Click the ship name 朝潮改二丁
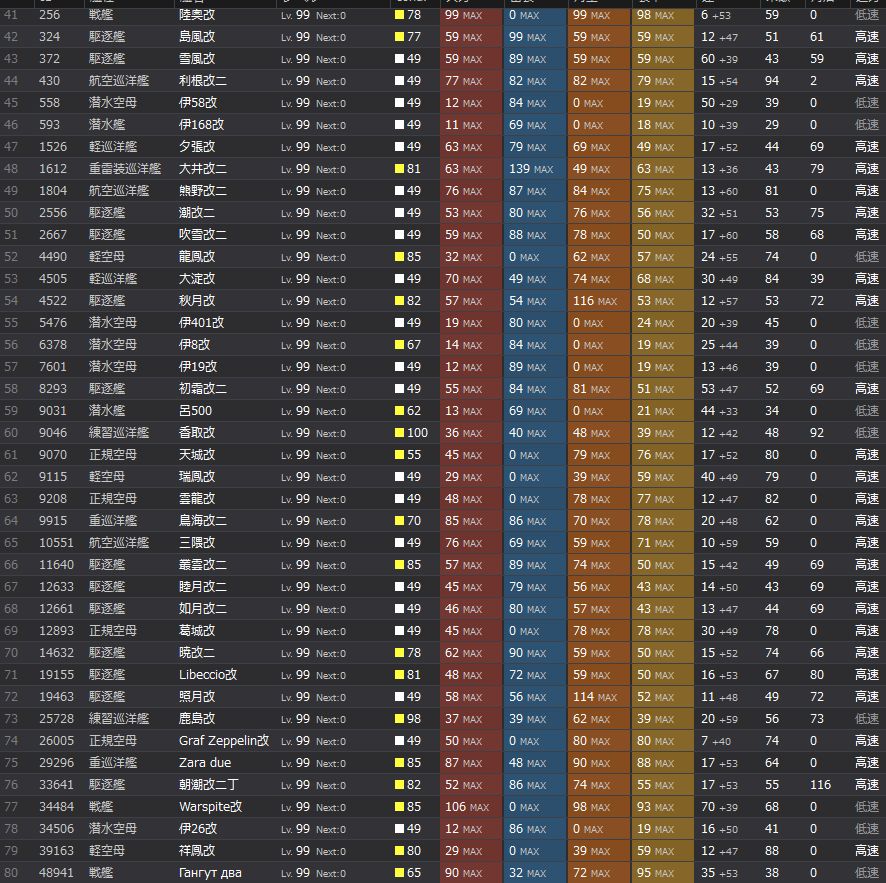886x883 pixels. 208,785
